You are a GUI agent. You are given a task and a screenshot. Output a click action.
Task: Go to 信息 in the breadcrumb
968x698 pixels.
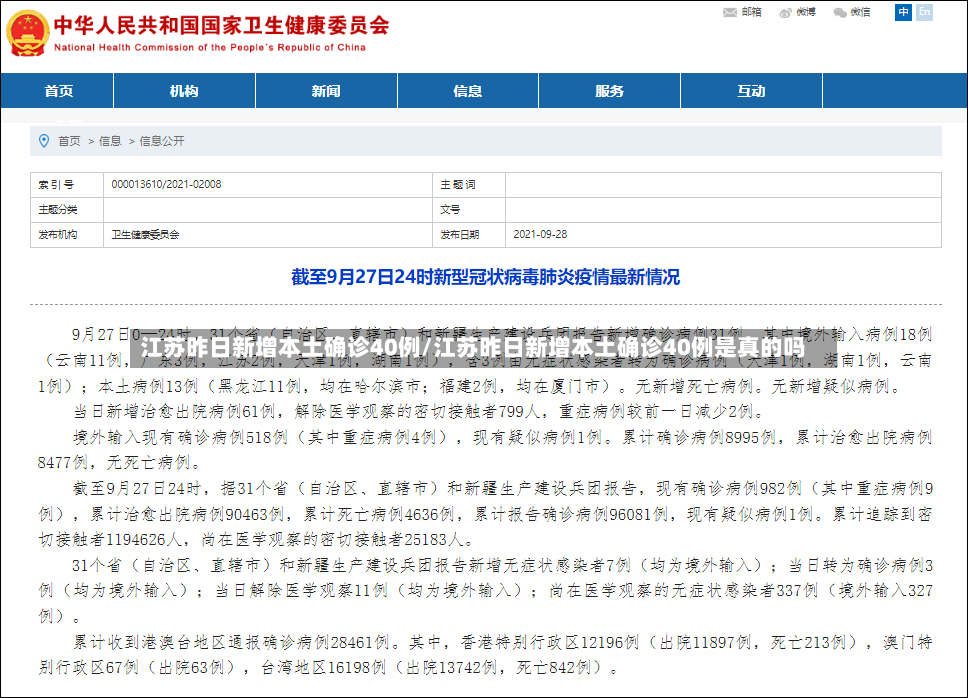(x=110, y=141)
